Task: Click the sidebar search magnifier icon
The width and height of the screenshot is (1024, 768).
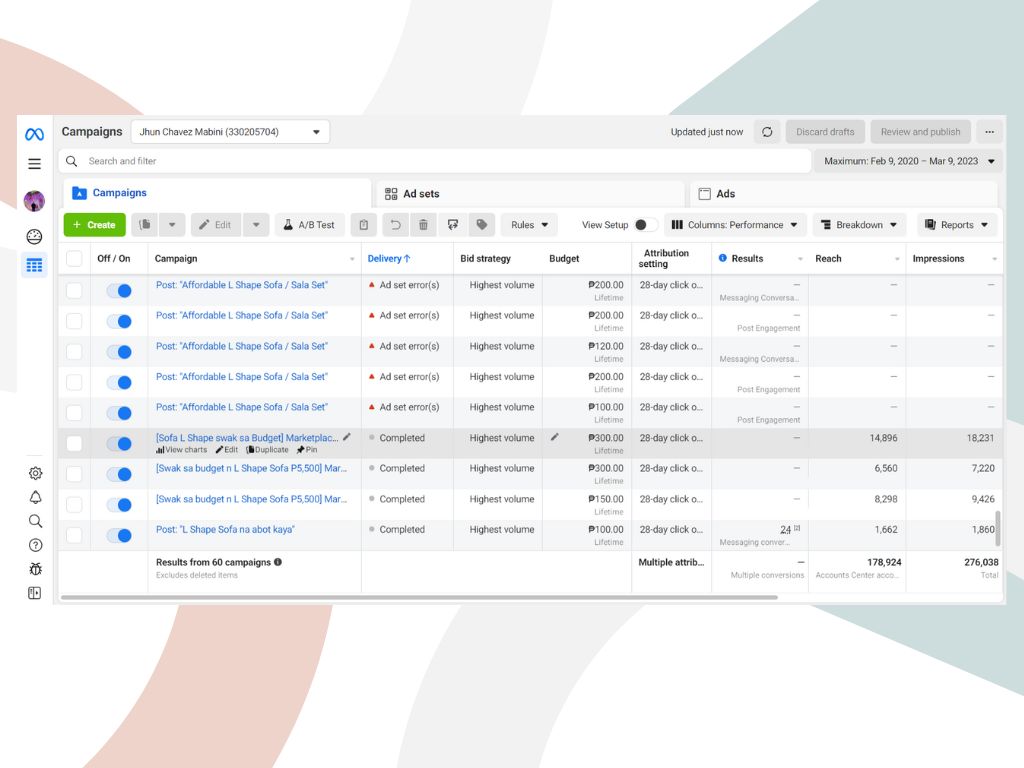Action: 35,521
